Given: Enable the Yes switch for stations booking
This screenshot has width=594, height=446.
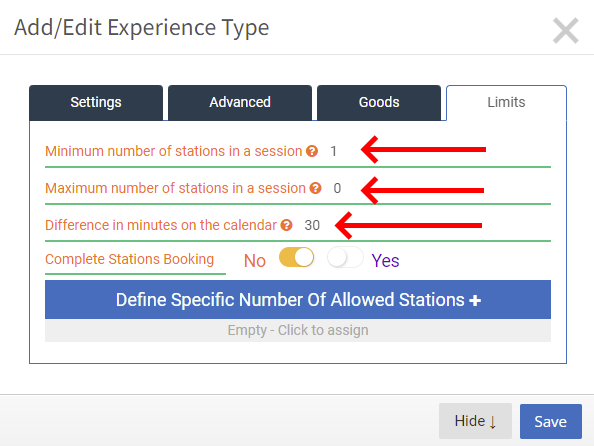Looking at the screenshot, I should coord(345,257).
